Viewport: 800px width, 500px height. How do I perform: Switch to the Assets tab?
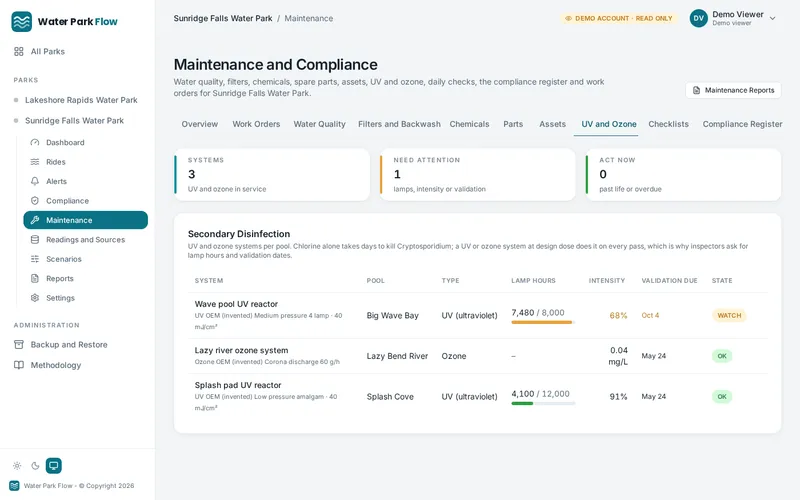click(x=553, y=124)
